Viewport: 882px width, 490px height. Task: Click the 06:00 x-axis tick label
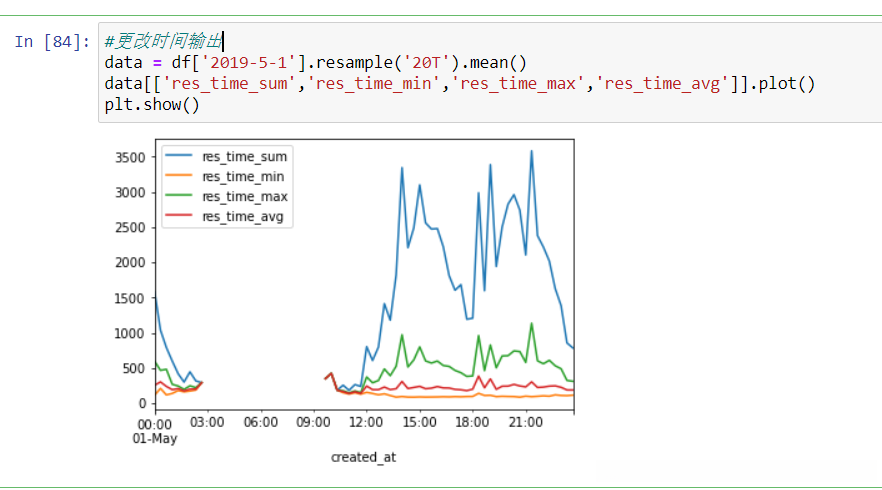coord(260,422)
